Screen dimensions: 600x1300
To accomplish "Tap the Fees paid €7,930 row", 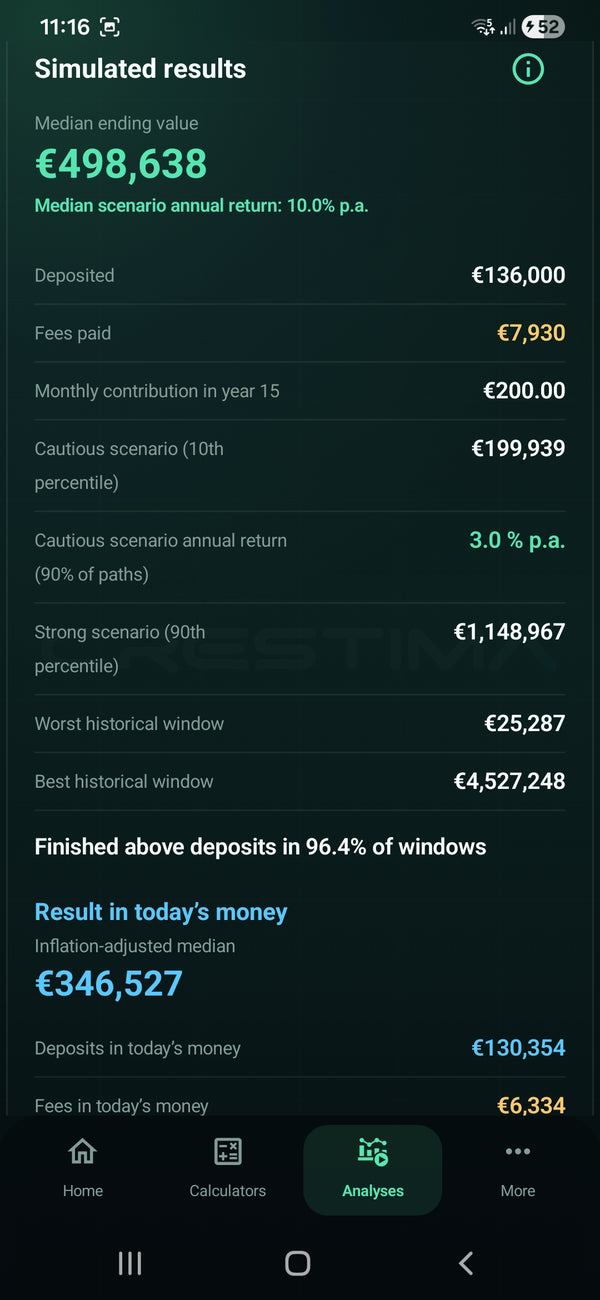I will coord(300,333).
